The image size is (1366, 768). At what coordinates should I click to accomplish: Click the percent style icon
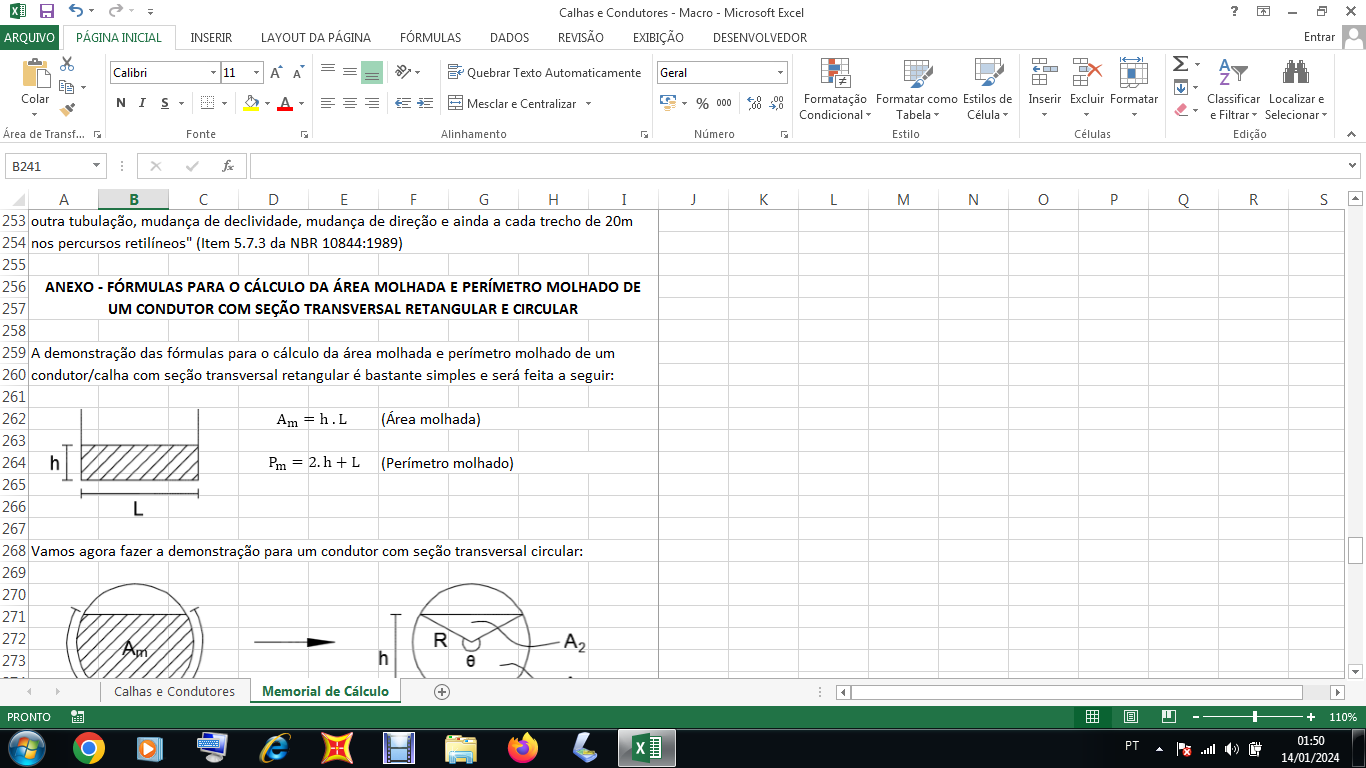[x=702, y=103]
